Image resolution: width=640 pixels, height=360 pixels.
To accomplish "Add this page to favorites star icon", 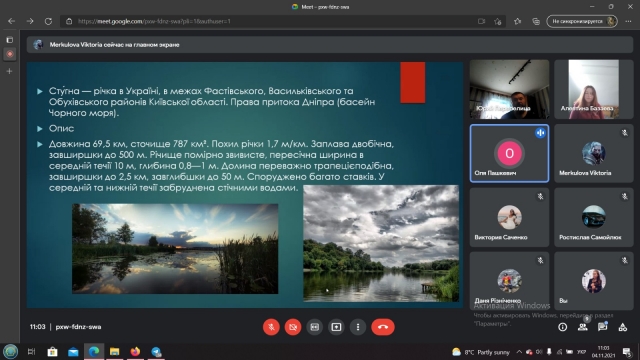I will (x=498, y=21).
